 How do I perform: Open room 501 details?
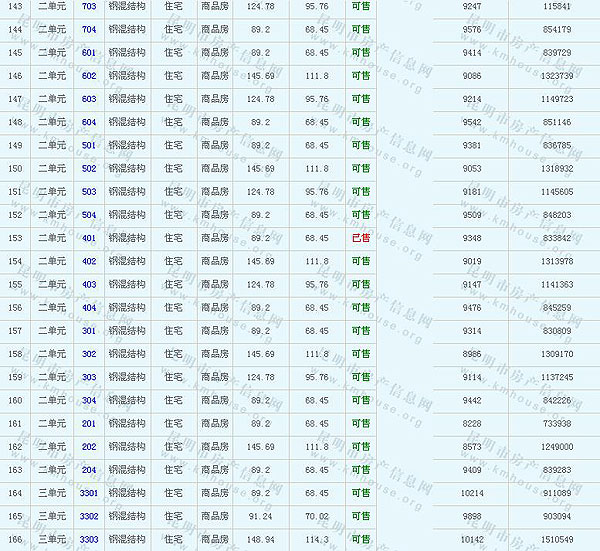tap(89, 145)
